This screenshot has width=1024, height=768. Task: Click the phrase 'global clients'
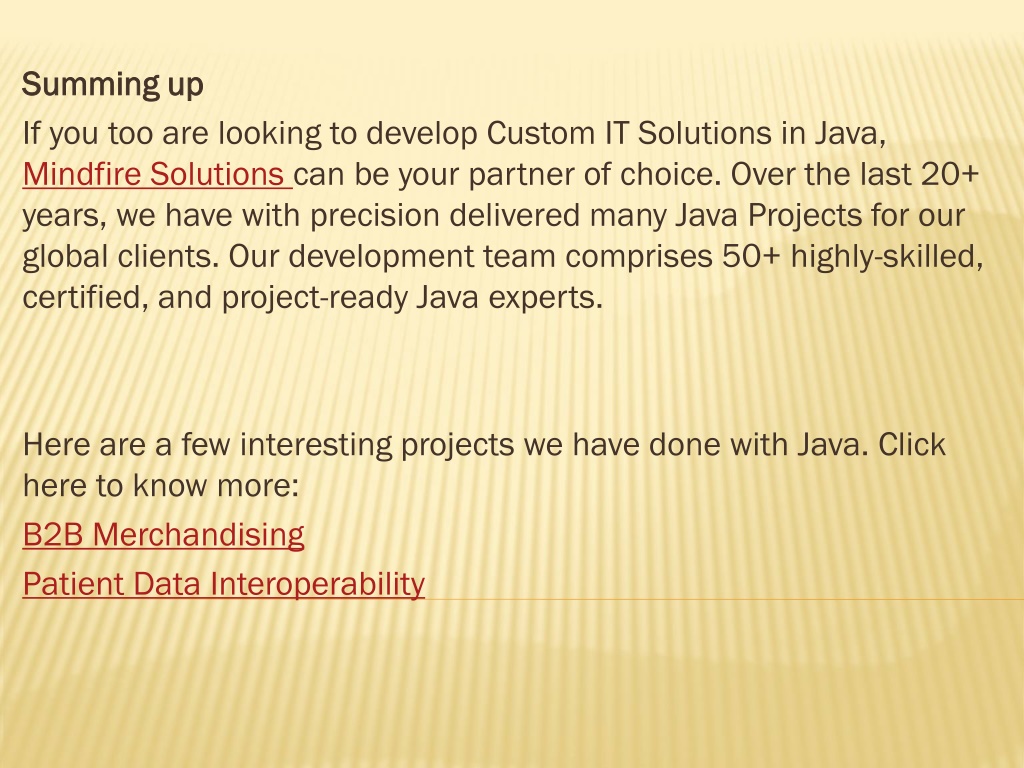point(120,257)
